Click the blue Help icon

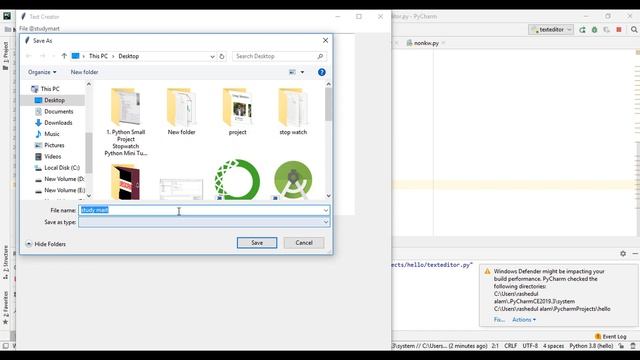(x=322, y=72)
